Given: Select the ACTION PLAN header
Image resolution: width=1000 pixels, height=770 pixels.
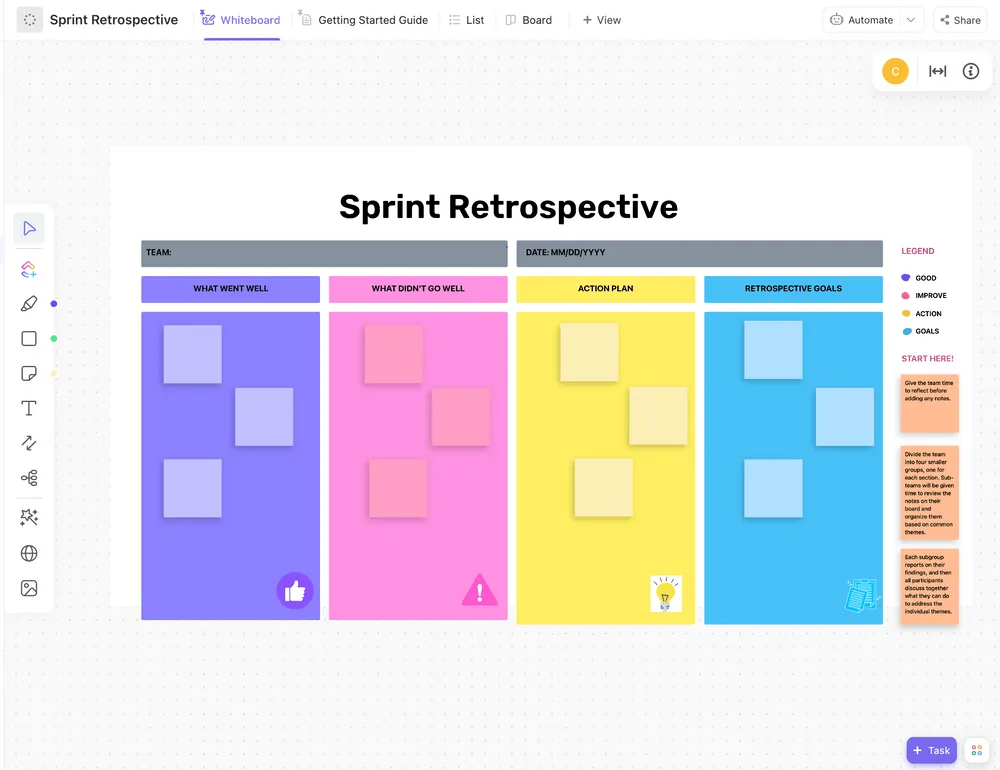Looking at the screenshot, I should 606,289.
